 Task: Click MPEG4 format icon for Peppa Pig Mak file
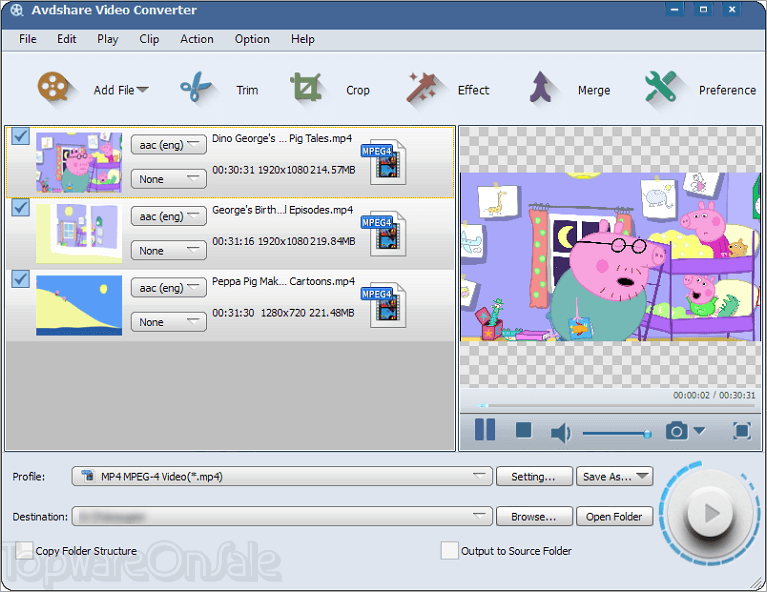click(384, 305)
